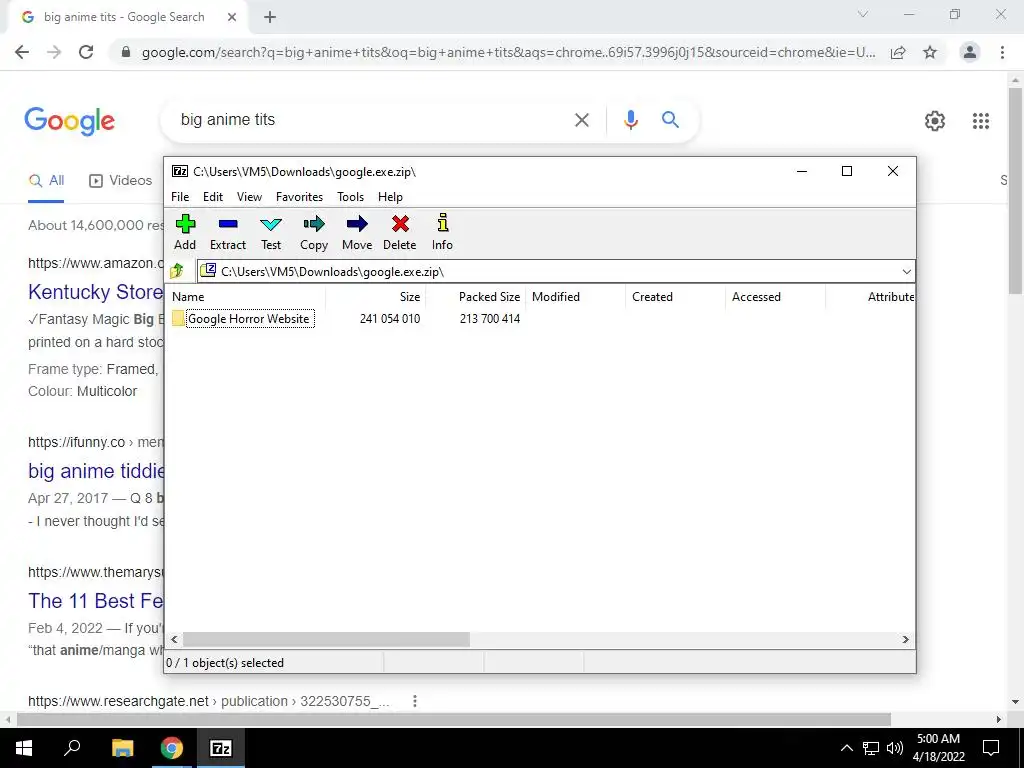Viewport: 1024px width, 768px height.
Task: Open the Google apps grid
Action: [x=981, y=121]
